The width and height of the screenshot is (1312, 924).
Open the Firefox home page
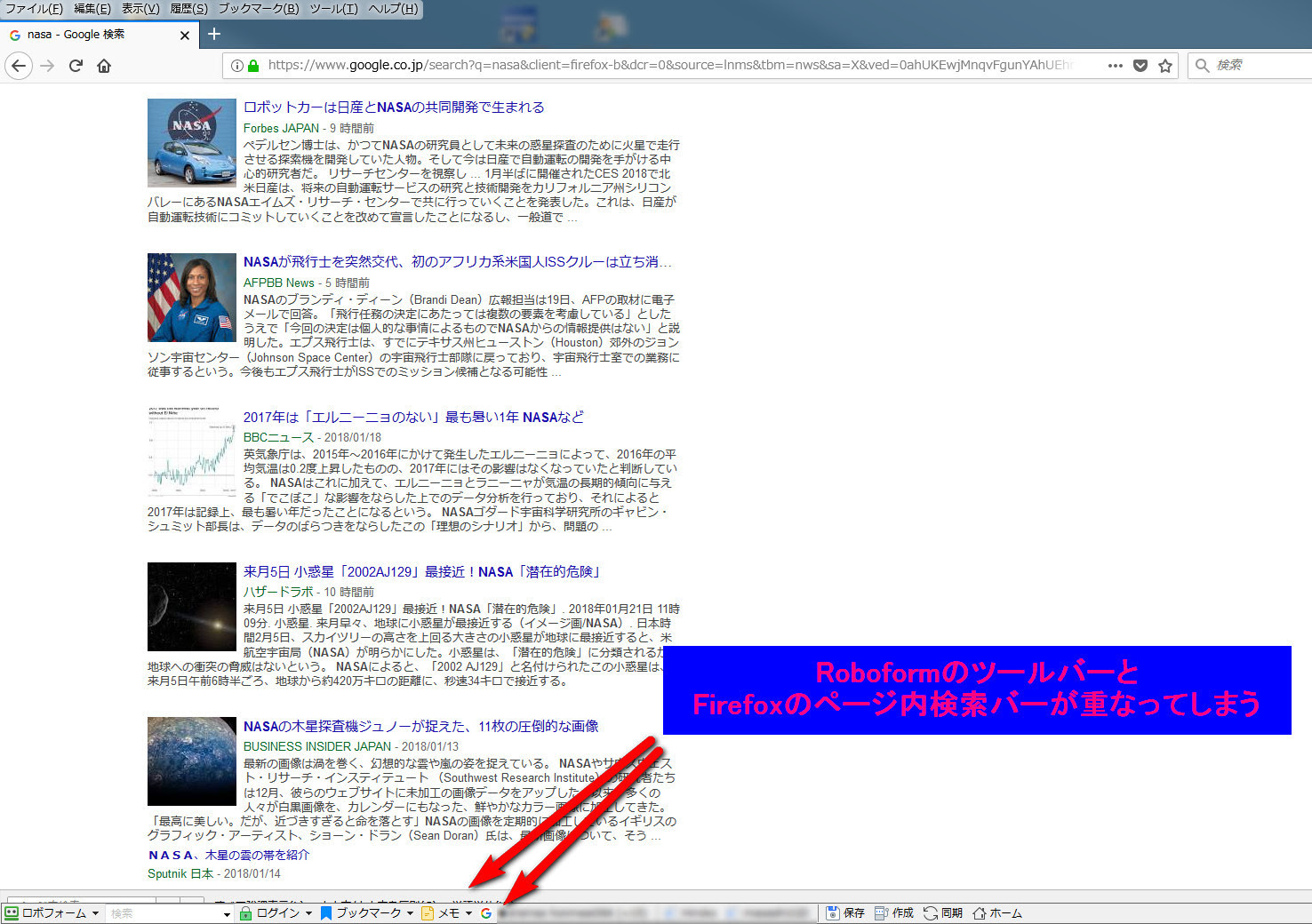tap(104, 66)
